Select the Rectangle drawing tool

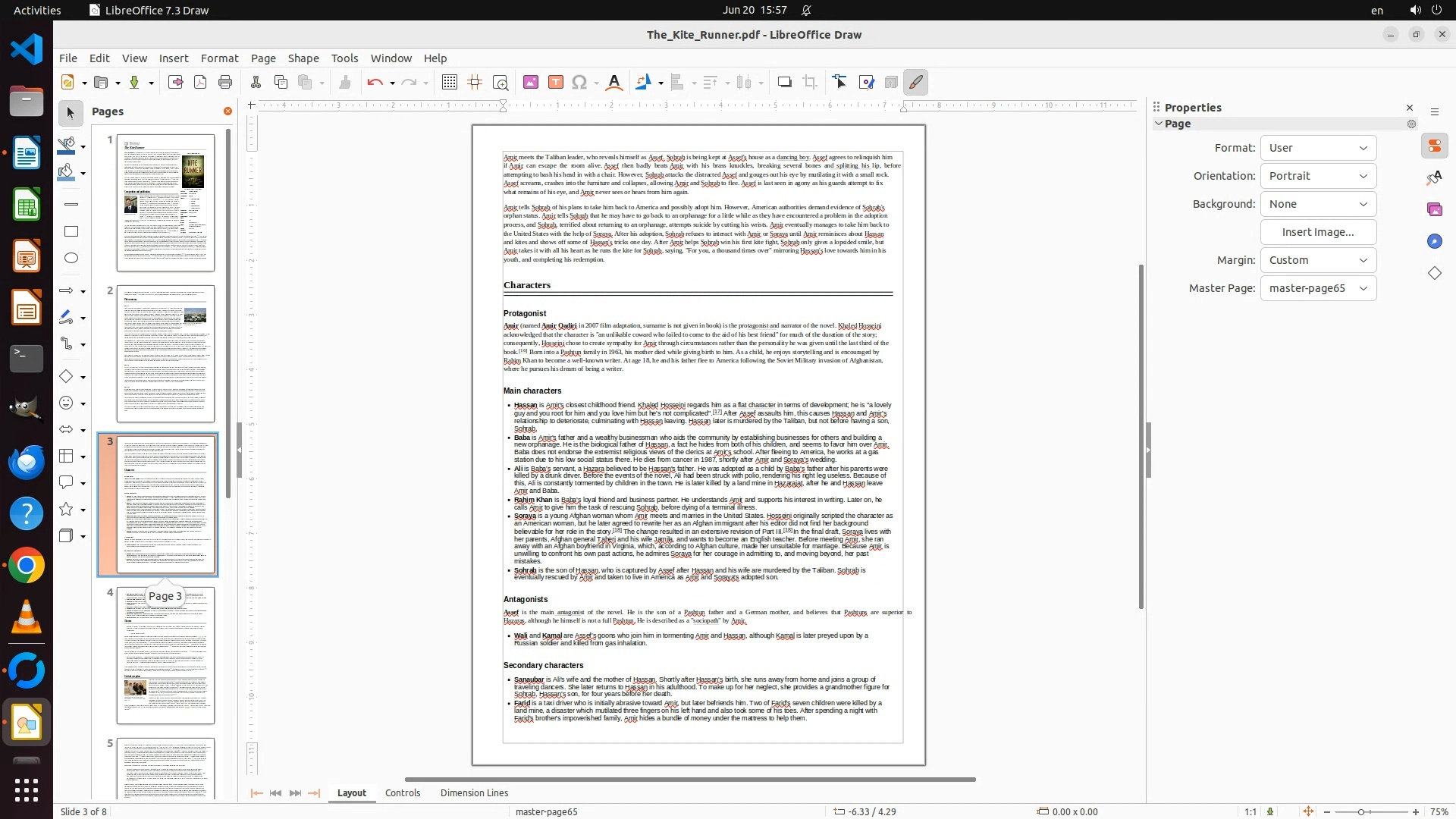71,231
